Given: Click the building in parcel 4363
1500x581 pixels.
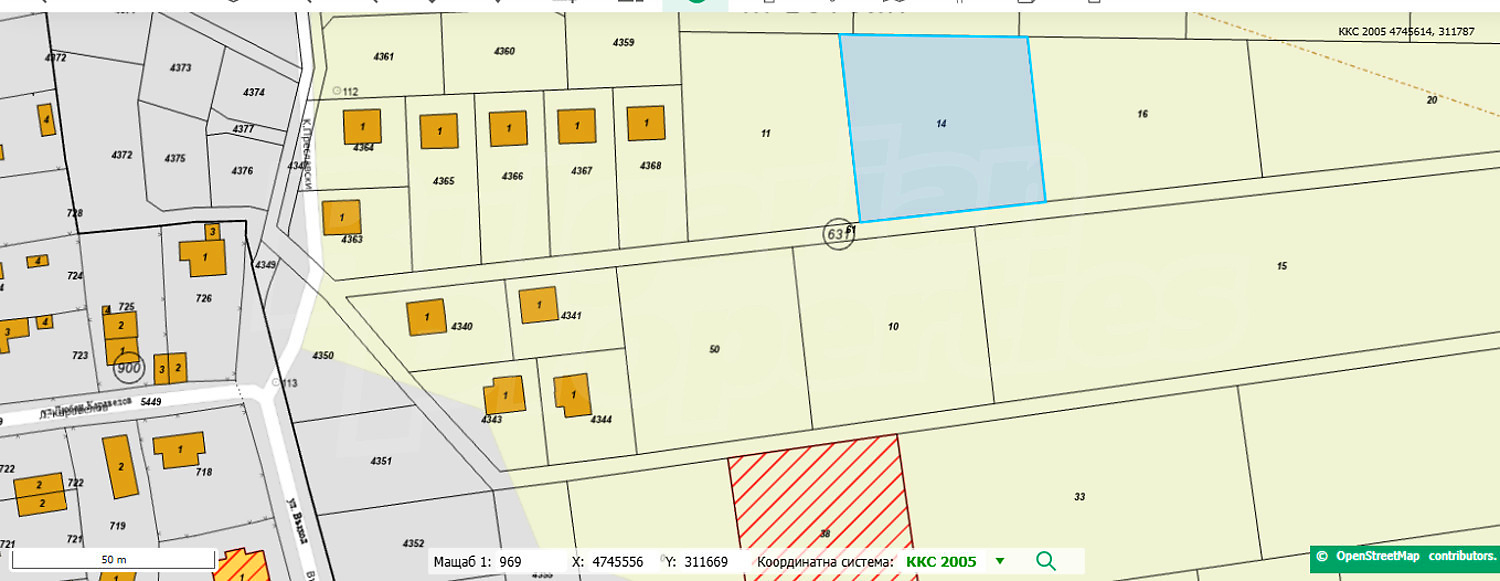Looking at the screenshot, I should click(x=342, y=217).
